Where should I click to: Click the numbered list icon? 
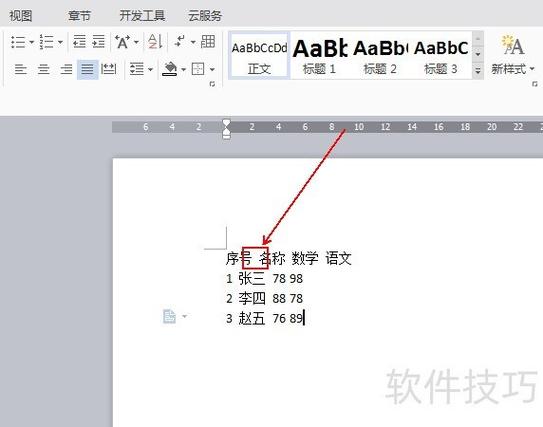[46, 42]
